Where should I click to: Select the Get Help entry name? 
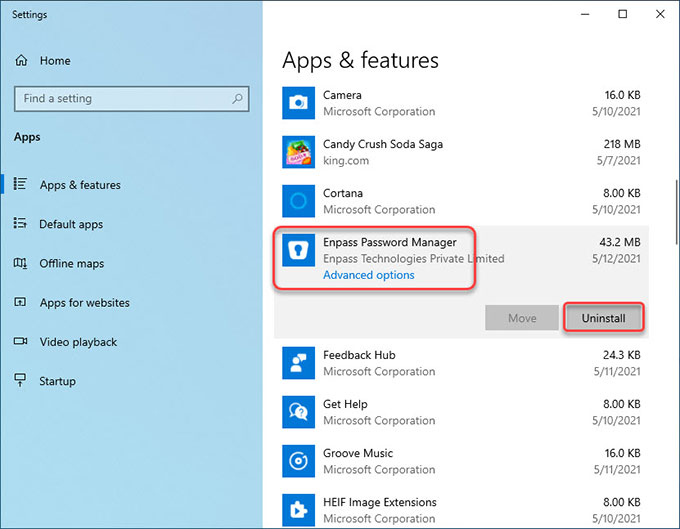tap(345, 404)
